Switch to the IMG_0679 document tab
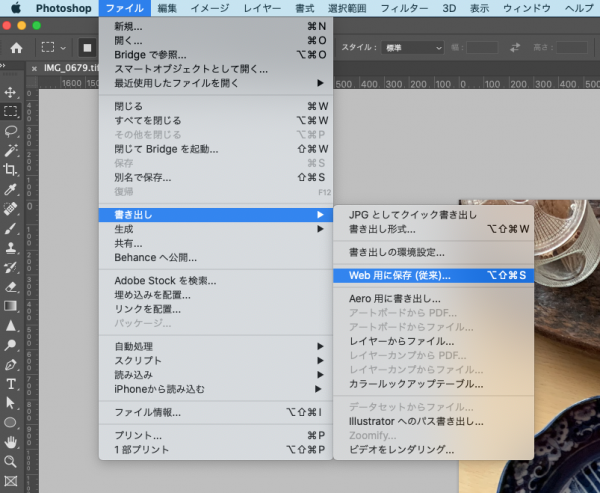This screenshot has width=600, height=493. [x=66, y=67]
